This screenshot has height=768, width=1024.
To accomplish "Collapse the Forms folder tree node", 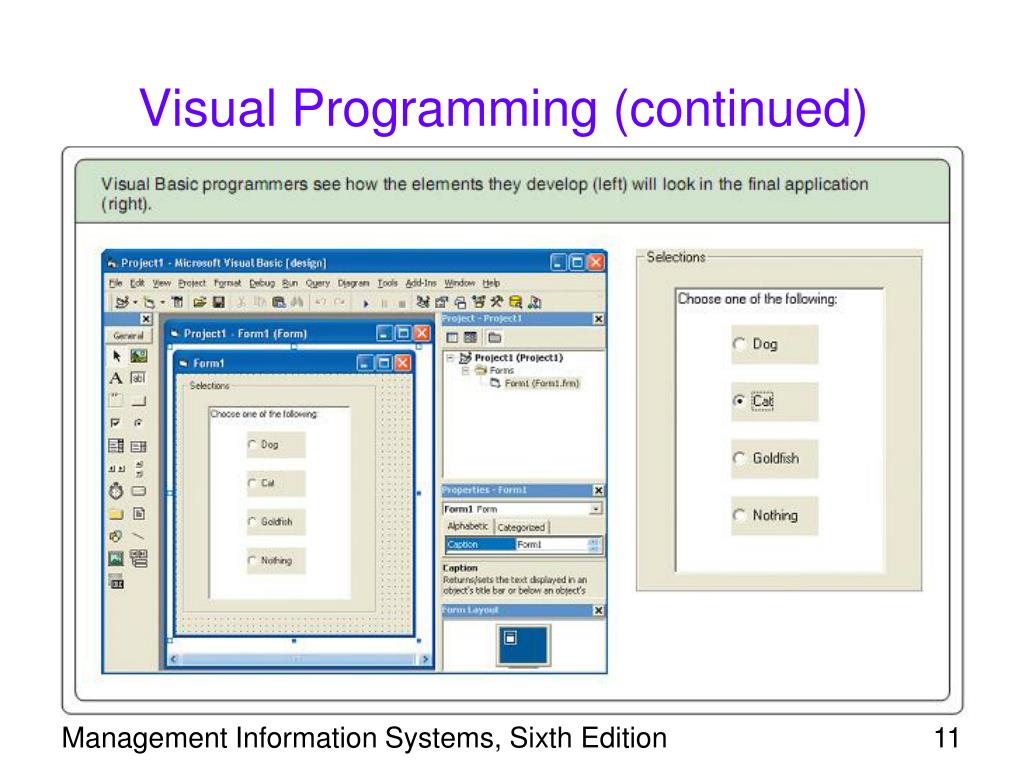I will click(466, 370).
